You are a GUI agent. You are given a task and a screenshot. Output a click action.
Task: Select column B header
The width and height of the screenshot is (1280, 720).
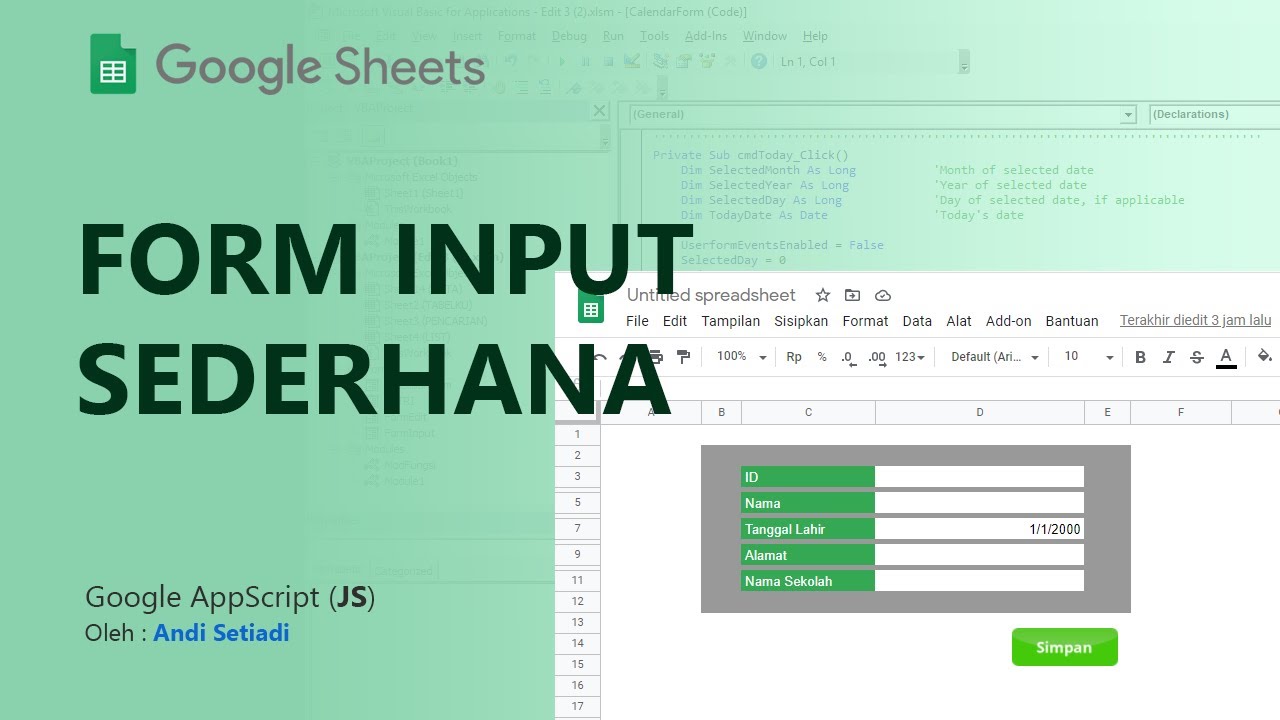coord(721,412)
